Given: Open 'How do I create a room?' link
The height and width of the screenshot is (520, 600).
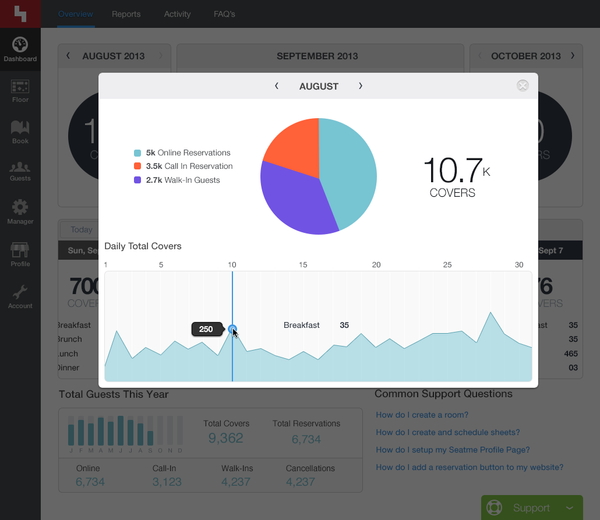Looking at the screenshot, I should pos(421,414).
